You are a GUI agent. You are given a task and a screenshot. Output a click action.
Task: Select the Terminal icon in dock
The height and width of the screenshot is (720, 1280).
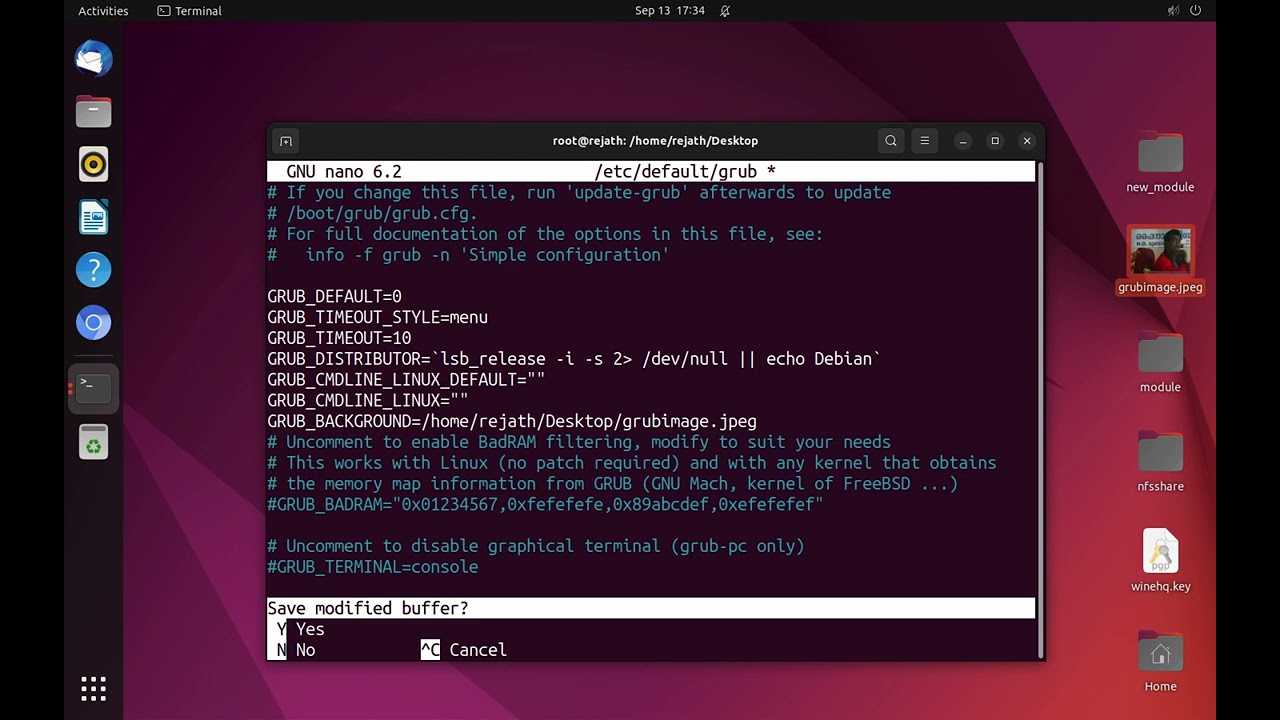(93, 388)
